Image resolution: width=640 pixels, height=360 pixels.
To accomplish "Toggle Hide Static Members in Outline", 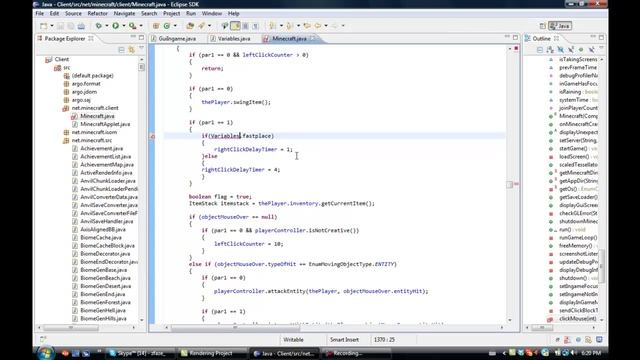I will (x=571, y=50).
